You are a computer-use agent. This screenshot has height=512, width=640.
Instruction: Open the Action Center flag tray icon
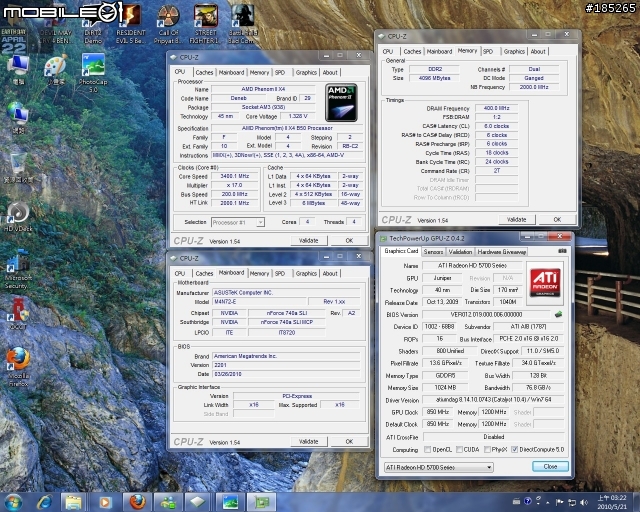560,502
